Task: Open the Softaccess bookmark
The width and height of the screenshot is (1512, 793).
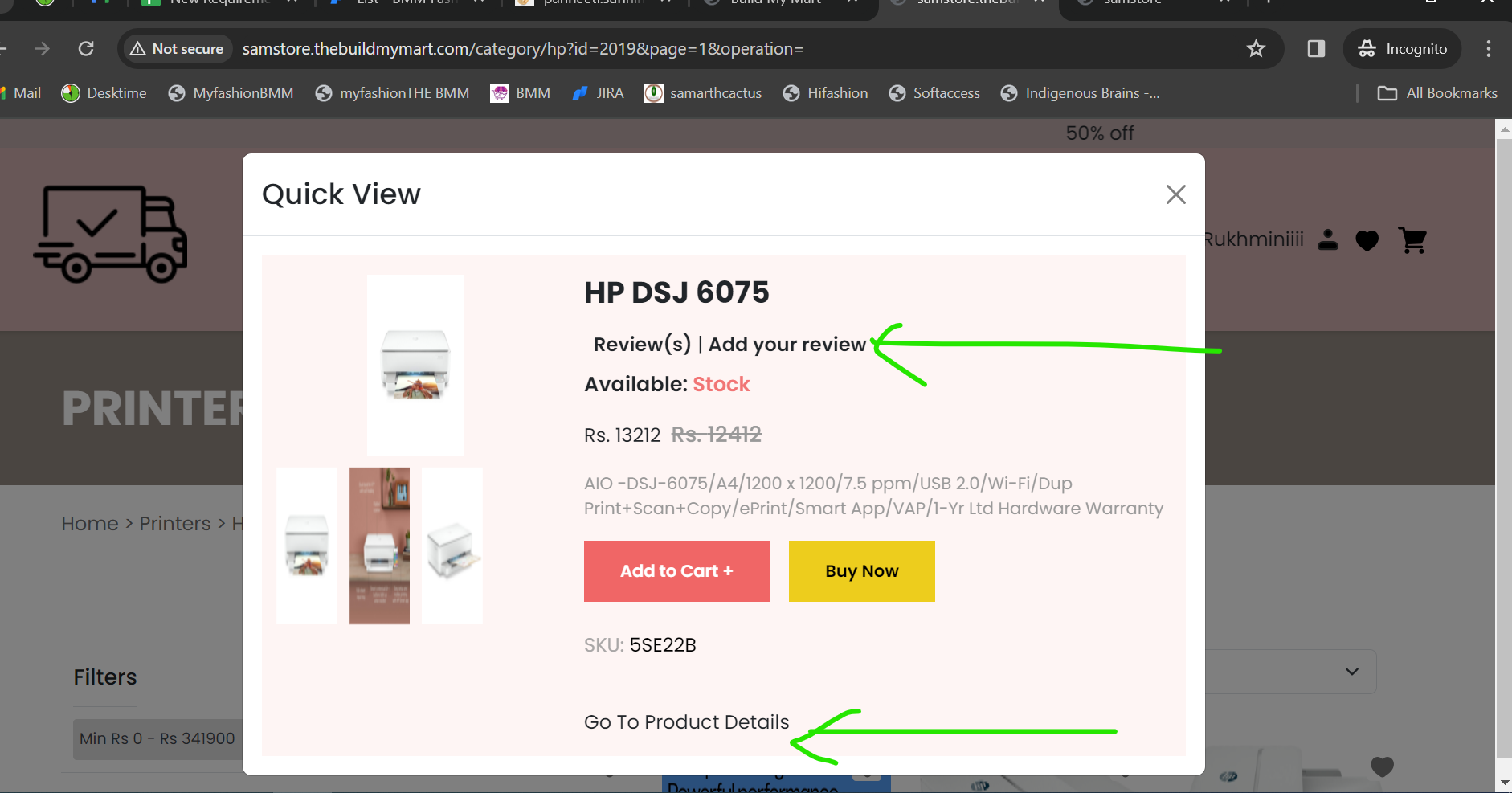Action: coord(935,93)
